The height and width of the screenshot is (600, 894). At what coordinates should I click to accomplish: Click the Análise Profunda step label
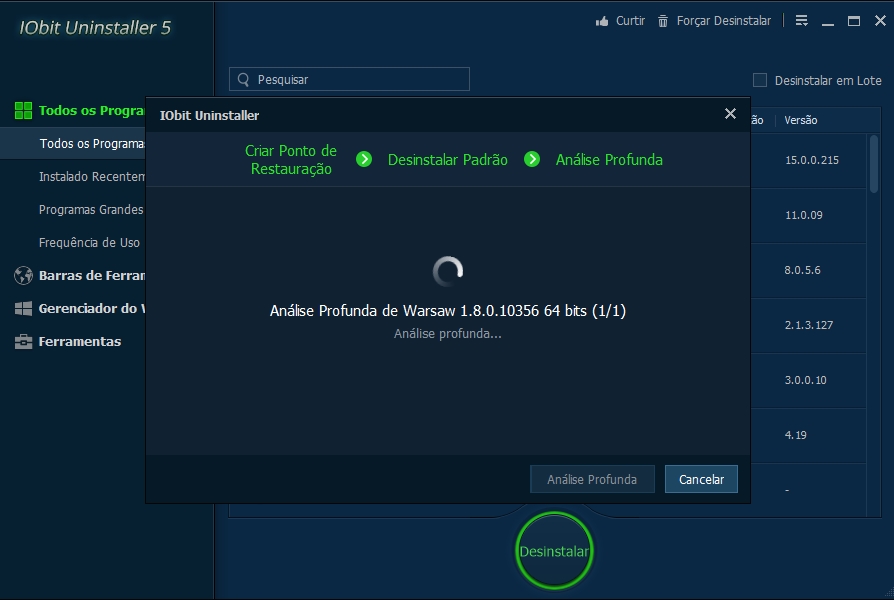click(609, 160)
